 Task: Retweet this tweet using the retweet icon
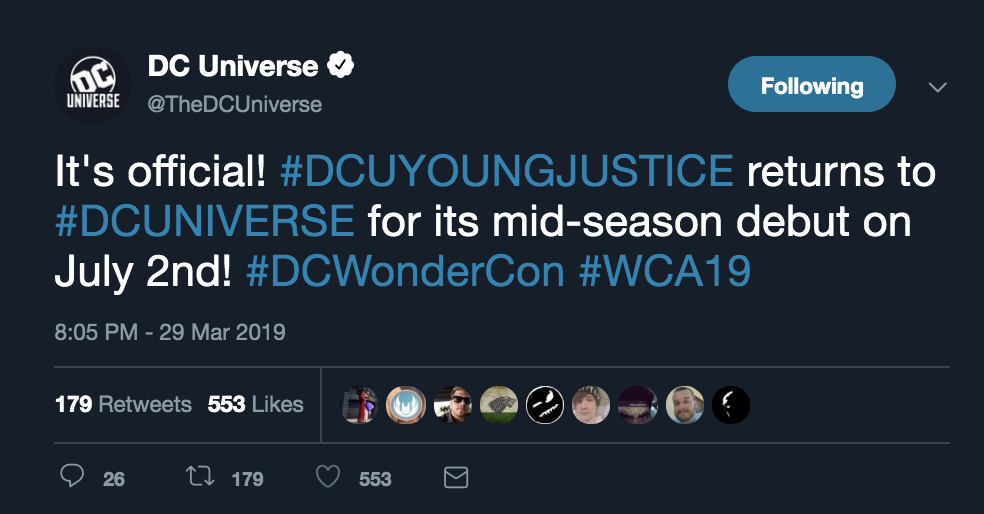pos(198,477)
